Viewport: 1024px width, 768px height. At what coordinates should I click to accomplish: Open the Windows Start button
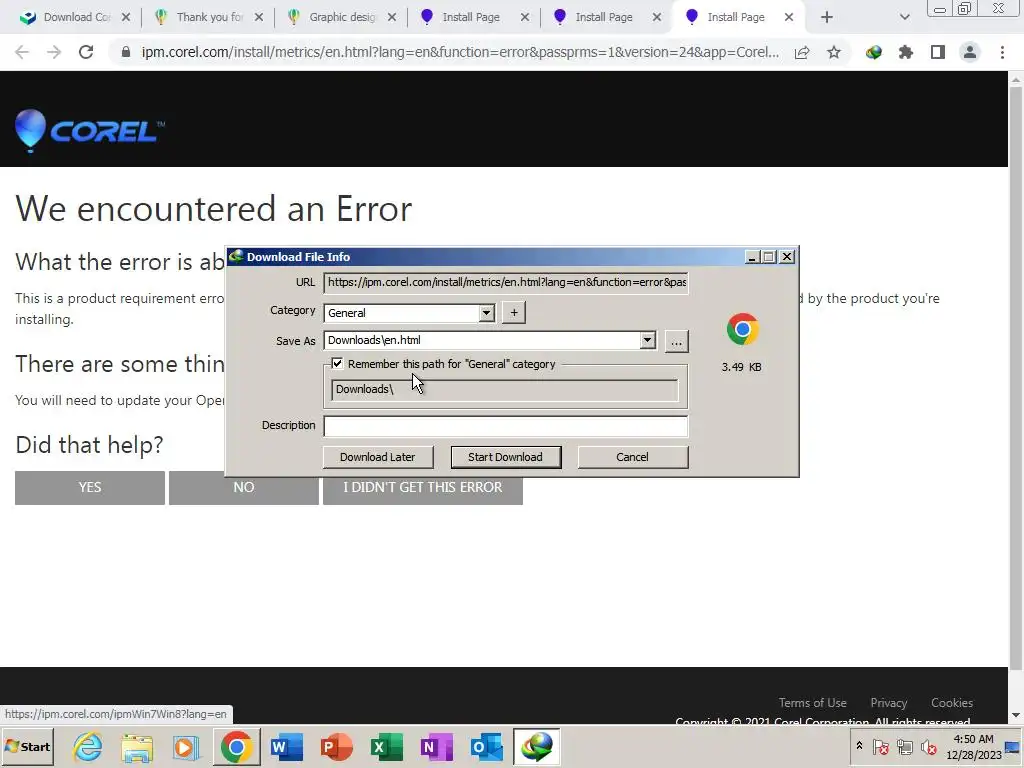coord(28,746)
